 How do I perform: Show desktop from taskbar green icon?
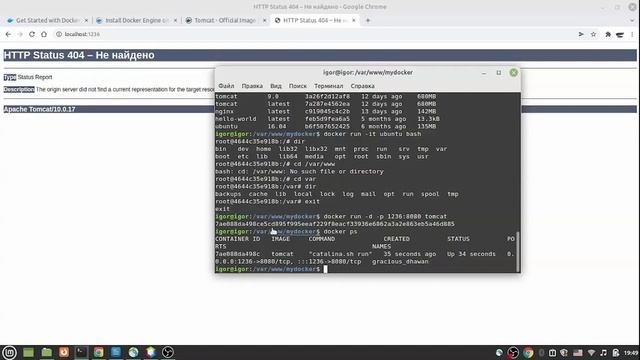28,352
